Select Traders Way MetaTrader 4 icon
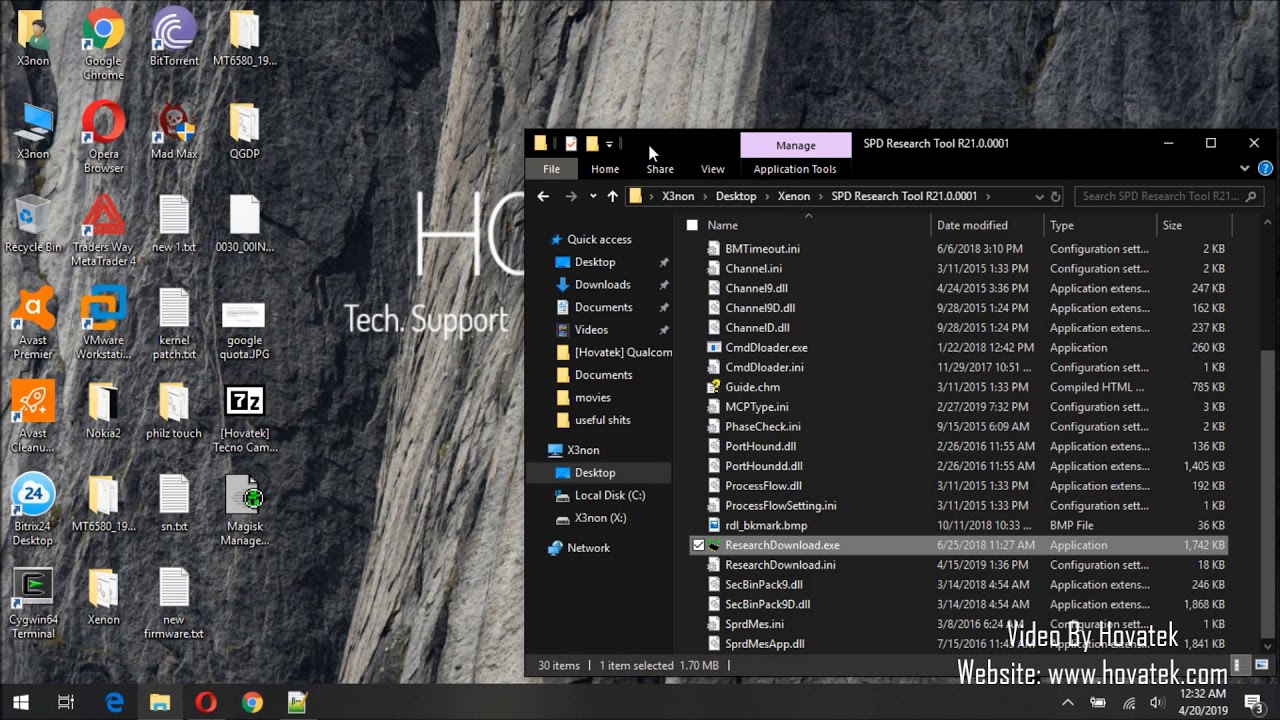Screen dimensions: 1280x720 coord(103,230)
